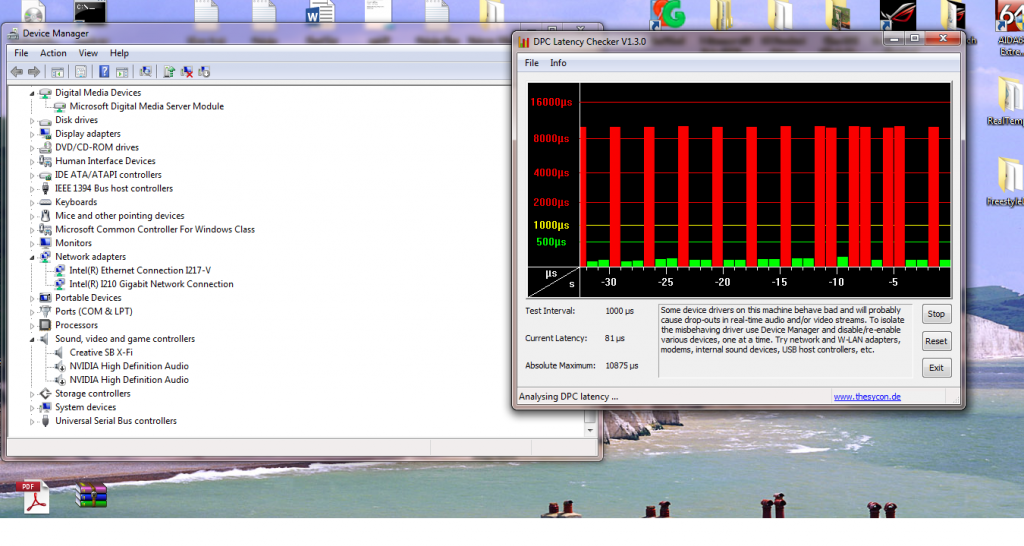
Task: Expand the Disk drives node
Action: tap(31, 121)
